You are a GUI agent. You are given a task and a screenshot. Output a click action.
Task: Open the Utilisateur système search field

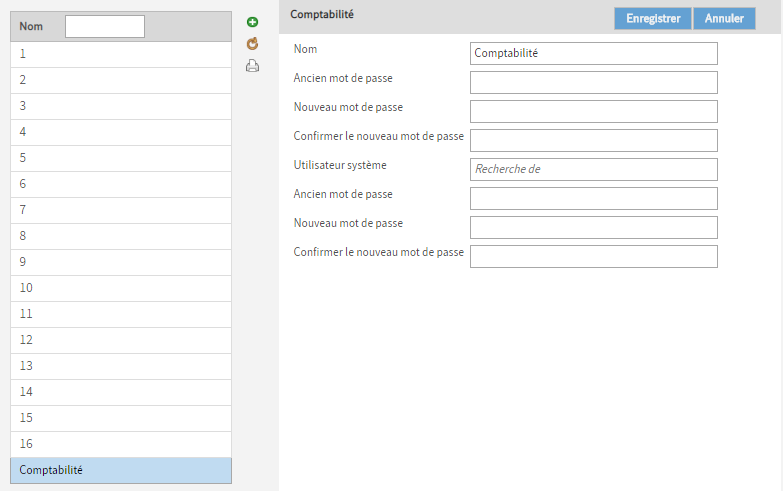point(594,169)
